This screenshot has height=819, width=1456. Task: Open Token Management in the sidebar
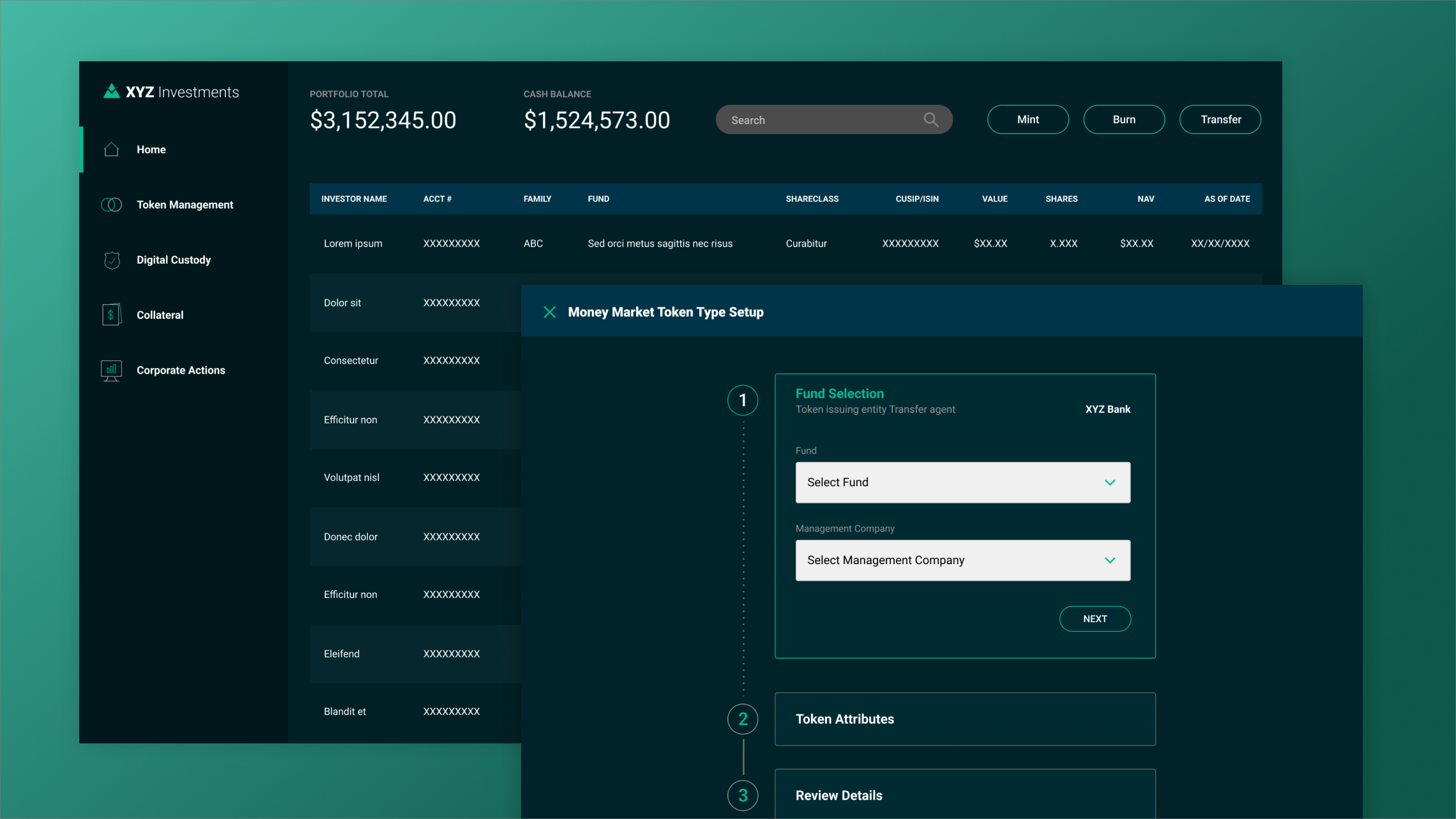pos(185,204)
